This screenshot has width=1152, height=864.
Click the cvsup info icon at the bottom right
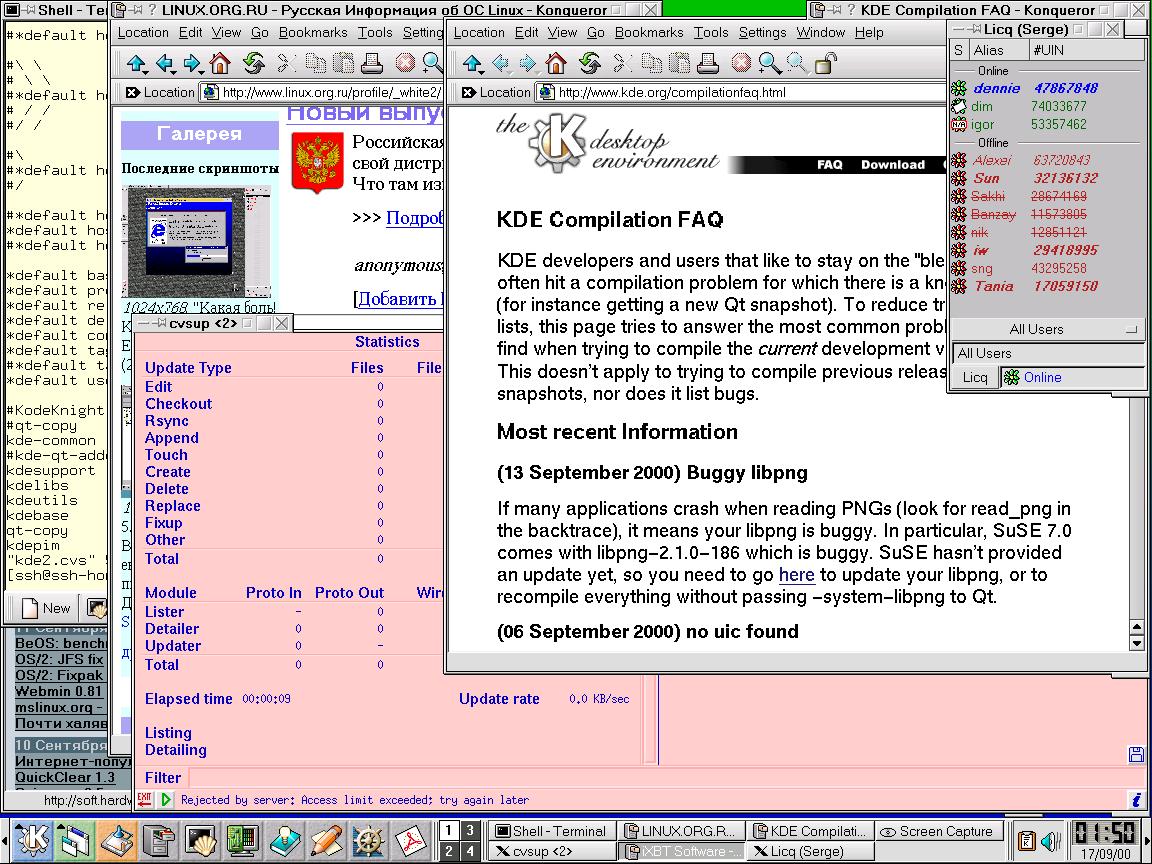(1136, 799)
